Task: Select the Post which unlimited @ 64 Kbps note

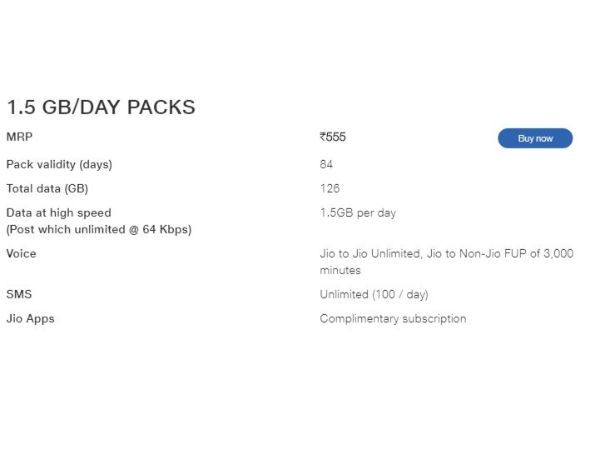Action: click(x=98, y=229)
